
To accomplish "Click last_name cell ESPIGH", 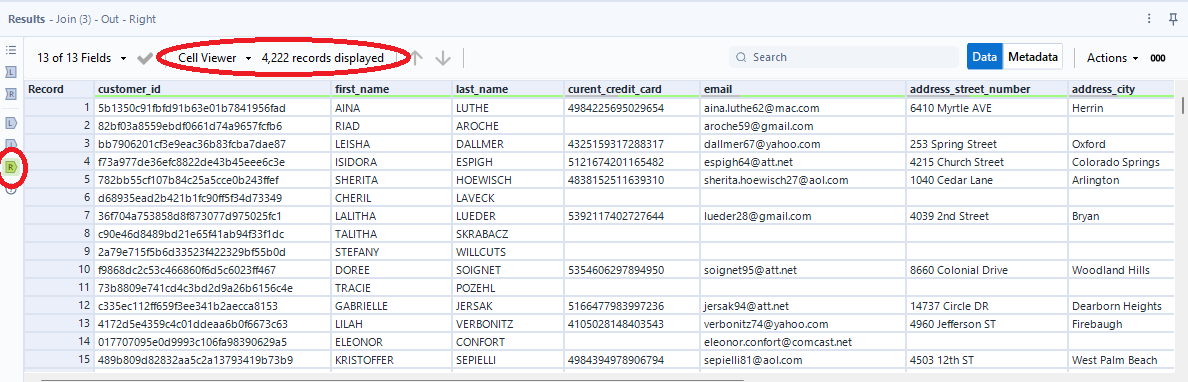I will pos(508,162).
